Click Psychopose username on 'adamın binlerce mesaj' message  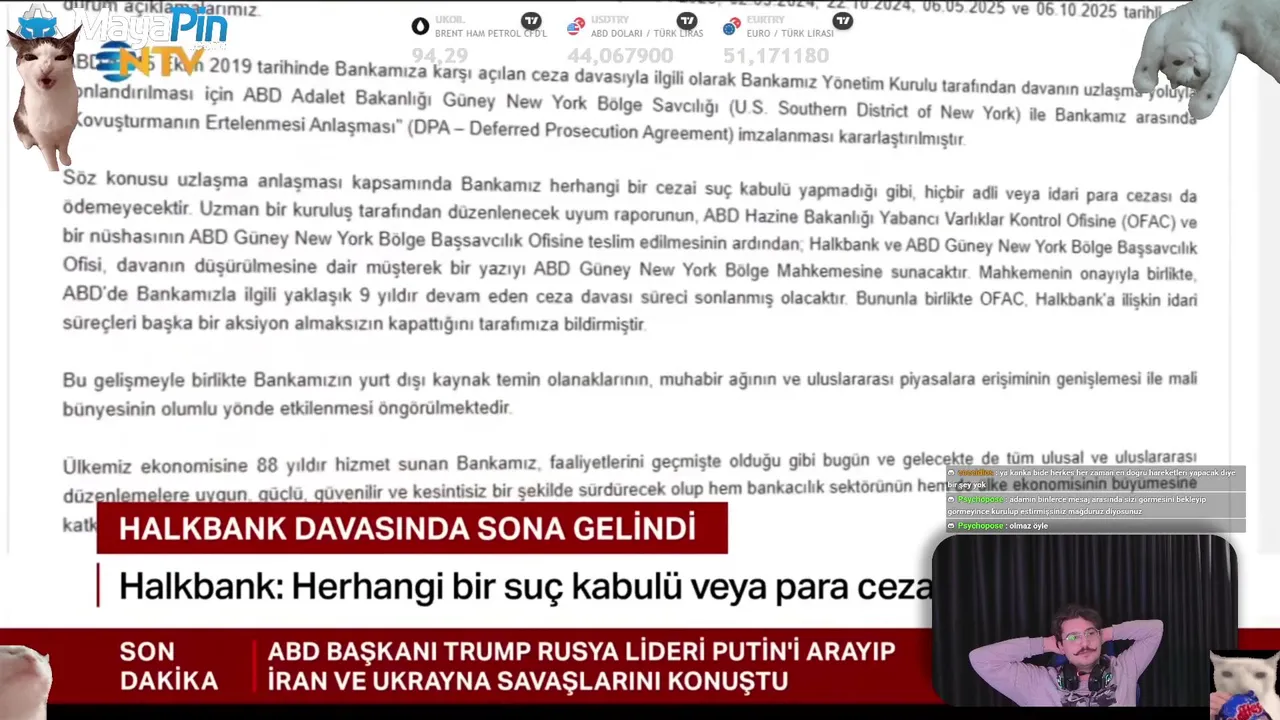click(x=981, y=499)
